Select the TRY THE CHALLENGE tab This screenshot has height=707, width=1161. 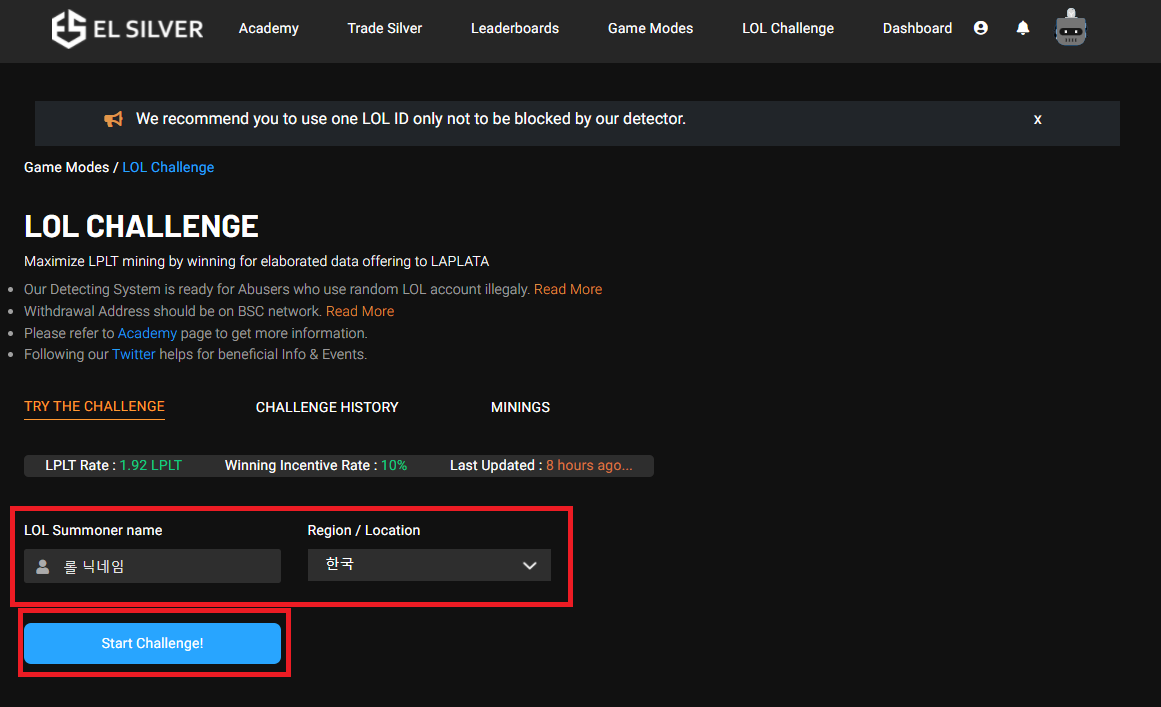pos(94,406)
